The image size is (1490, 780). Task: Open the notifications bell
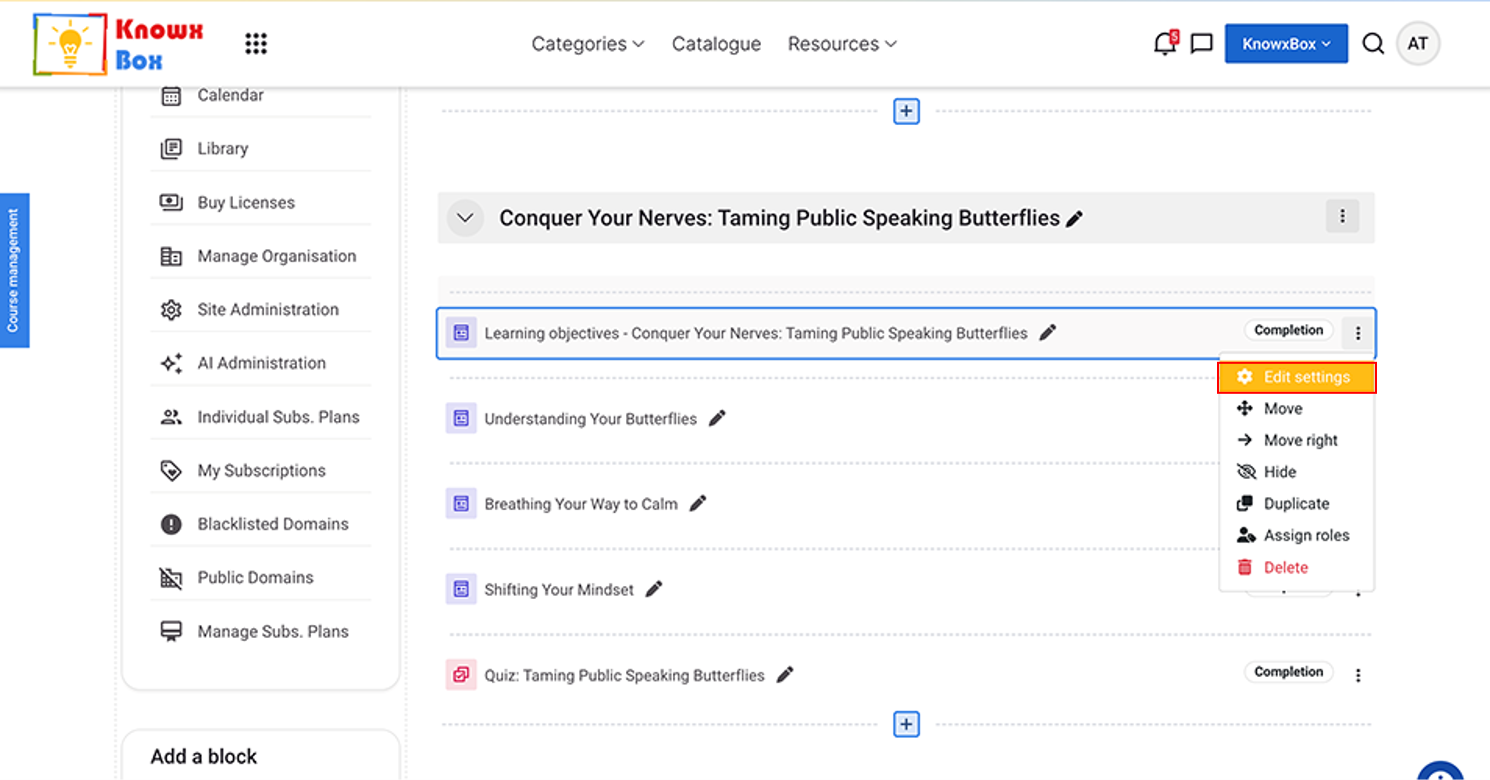click(1165, 43)
